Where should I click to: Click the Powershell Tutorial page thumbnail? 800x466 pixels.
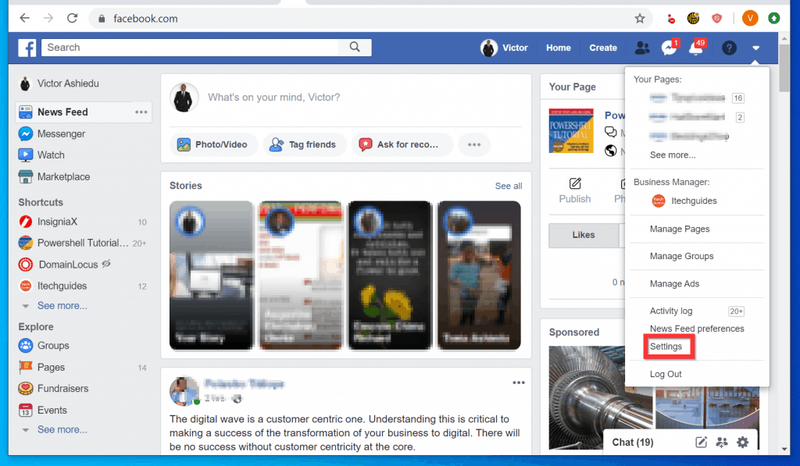tap(571, 130)
